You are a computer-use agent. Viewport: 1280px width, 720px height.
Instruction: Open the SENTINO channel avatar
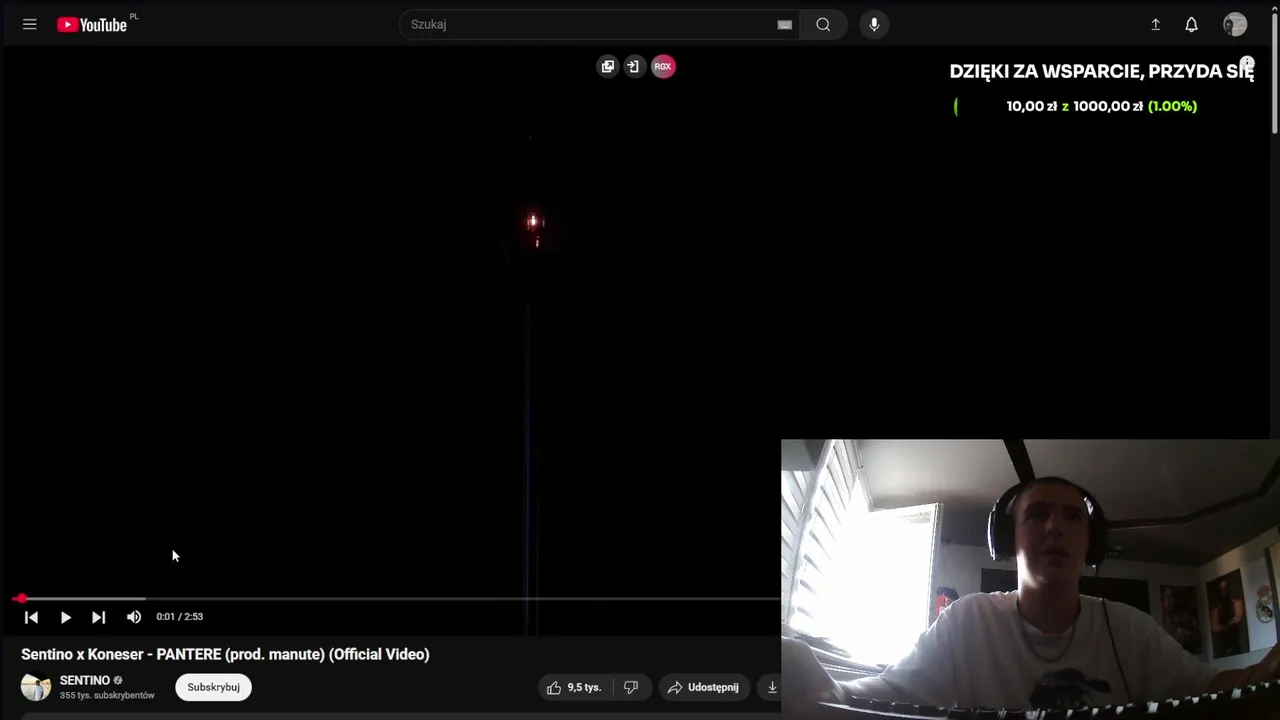pos(36,687)
